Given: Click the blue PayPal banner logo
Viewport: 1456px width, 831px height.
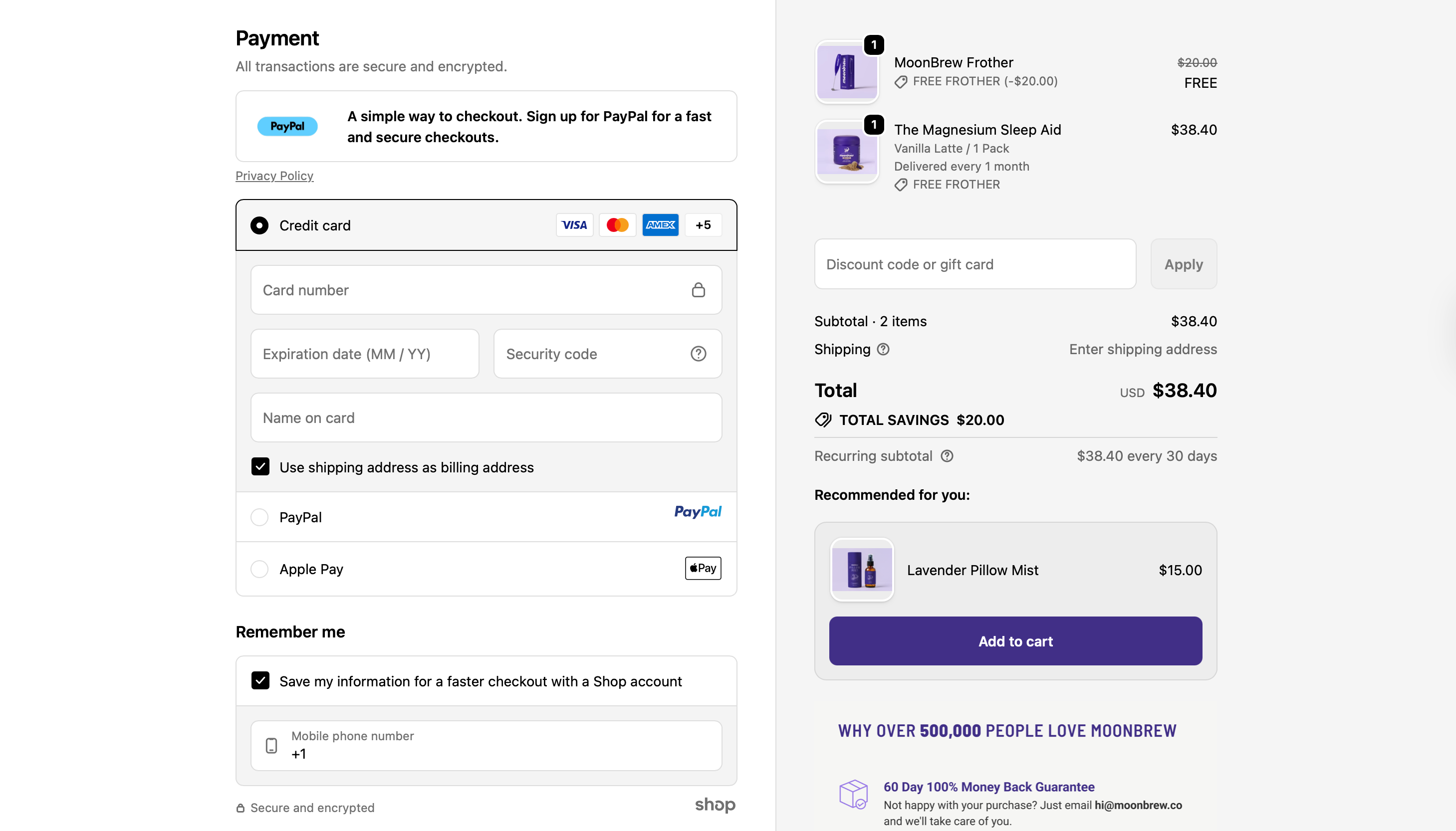Looking at the screenshot, I should (x=287, y=126).
